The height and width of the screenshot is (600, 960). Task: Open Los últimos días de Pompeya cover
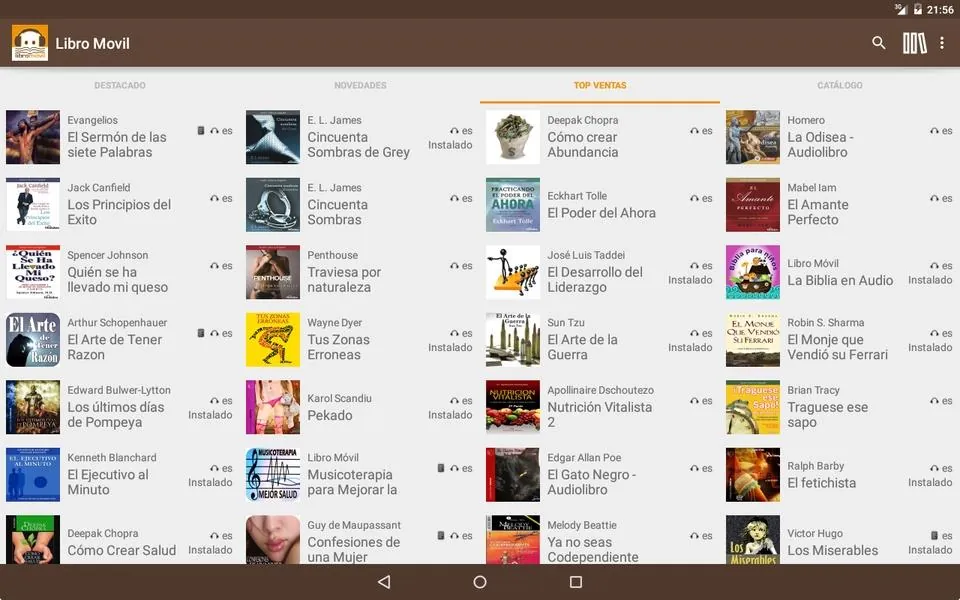(33, 407)
